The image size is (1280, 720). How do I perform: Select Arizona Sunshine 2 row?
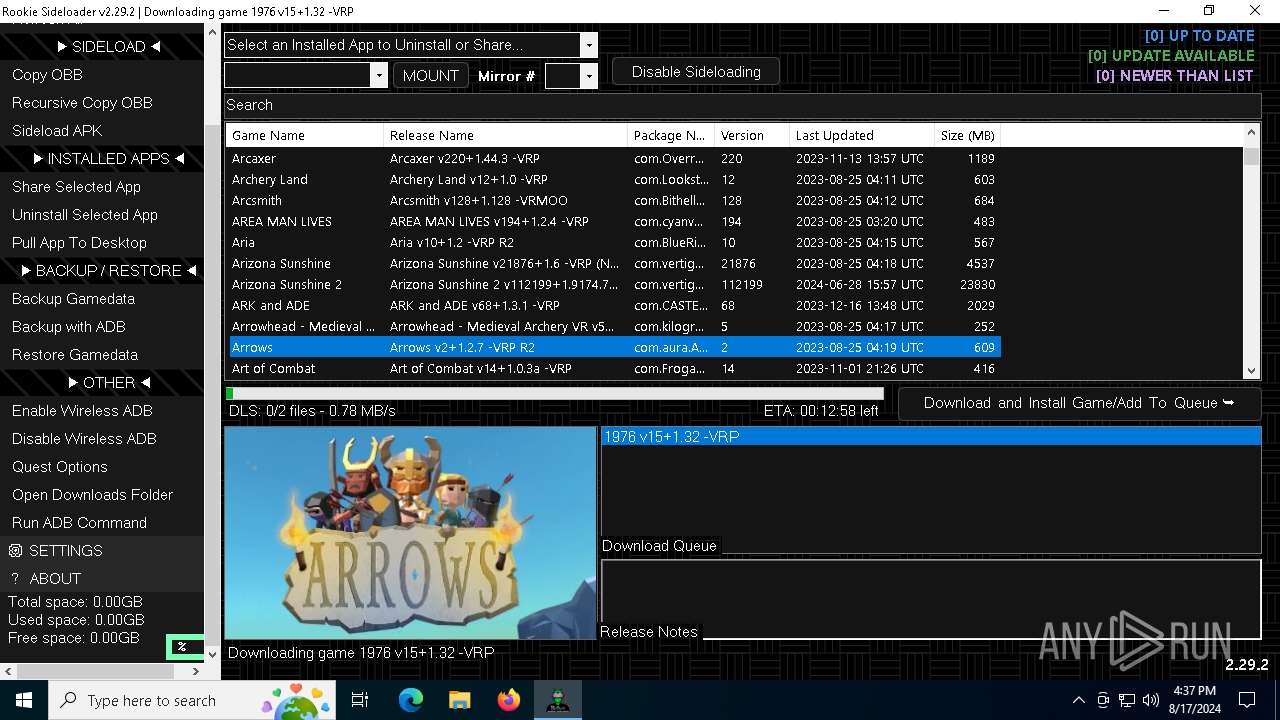pyautogui.click(x=614, y=284)
